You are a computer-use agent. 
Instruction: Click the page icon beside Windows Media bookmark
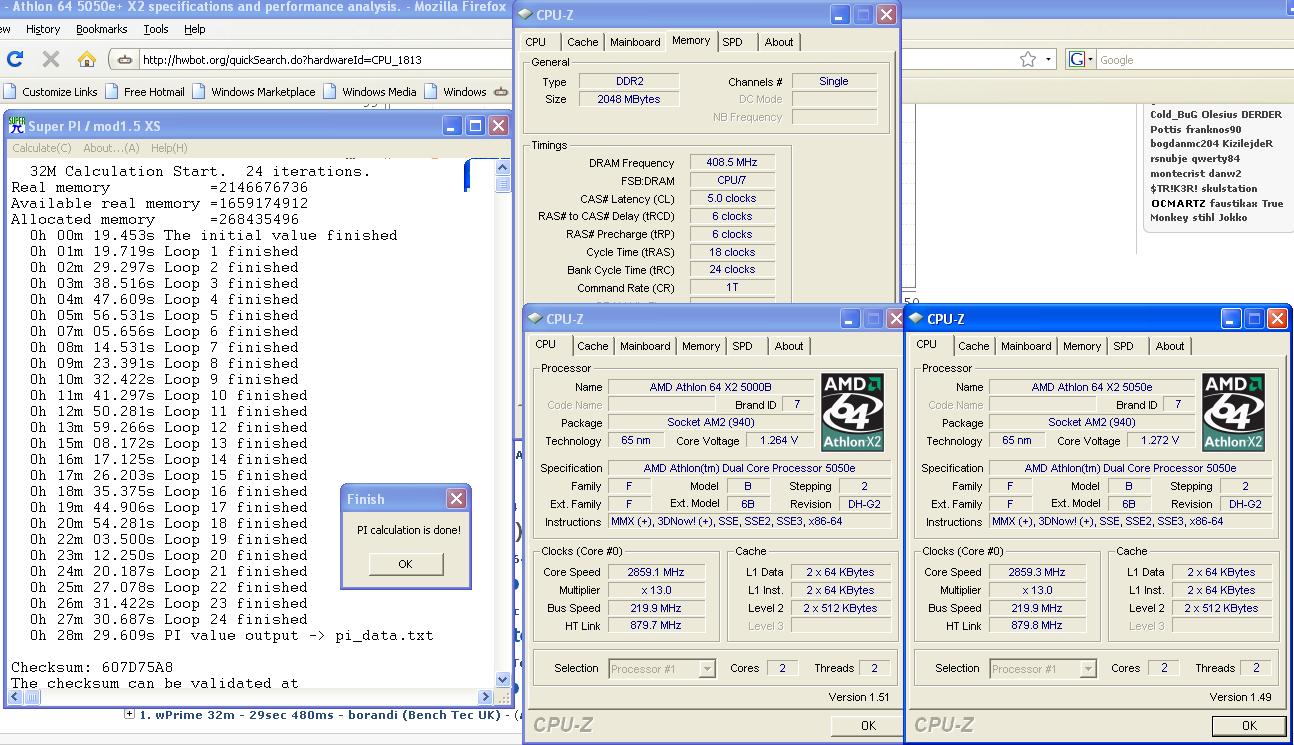tap(331, 91)
